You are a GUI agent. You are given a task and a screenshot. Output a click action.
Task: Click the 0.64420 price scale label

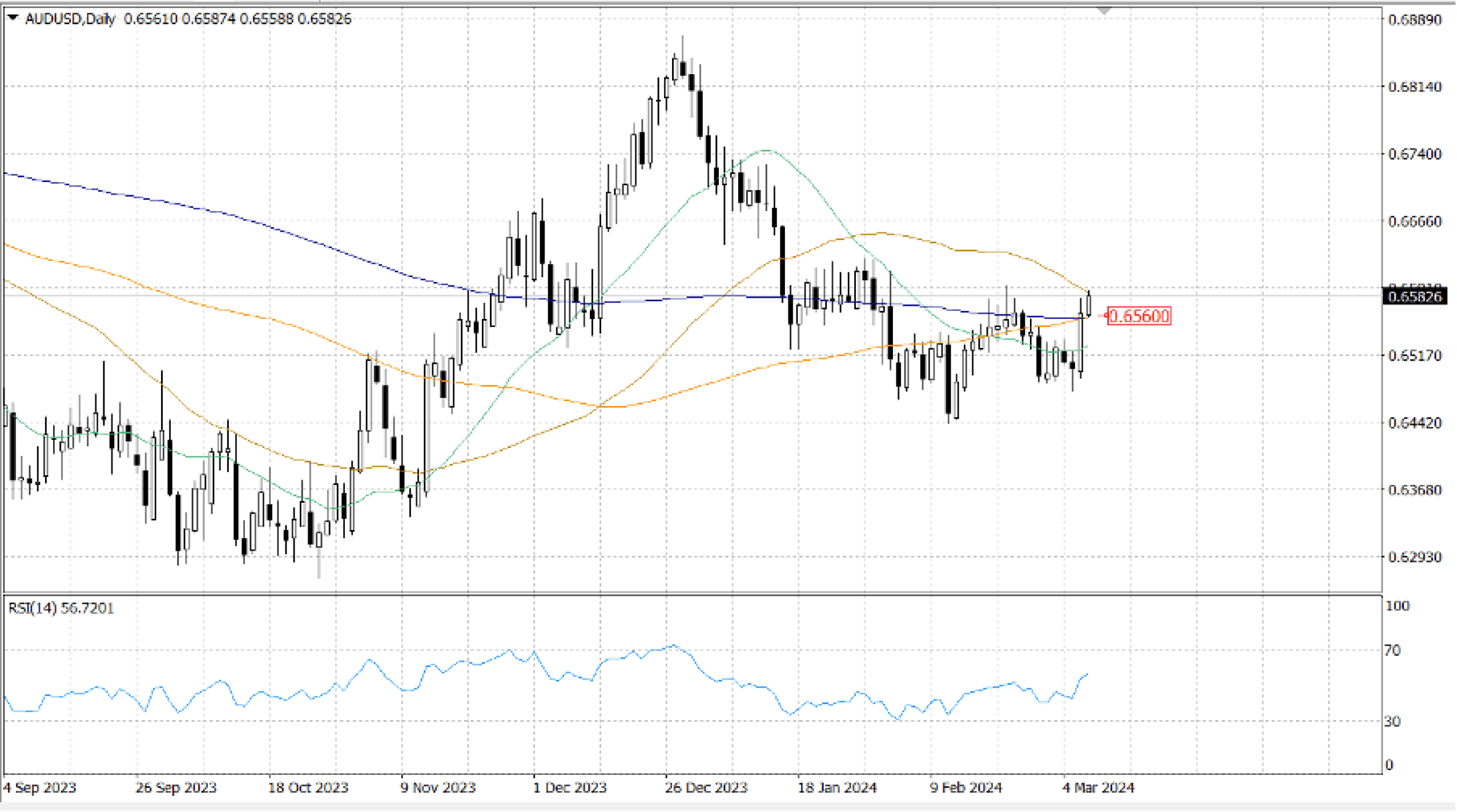[1414, 423]
